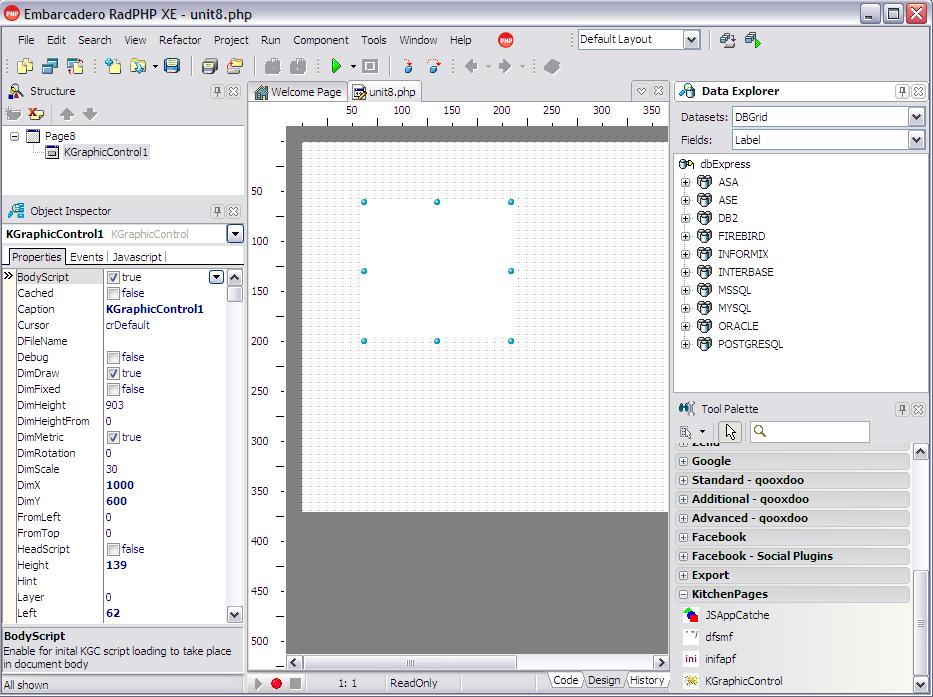This screenshot has height=697, width=933.
Task: Uncheck the BodyScript true checkbox
Action: (x=113, y=277)
